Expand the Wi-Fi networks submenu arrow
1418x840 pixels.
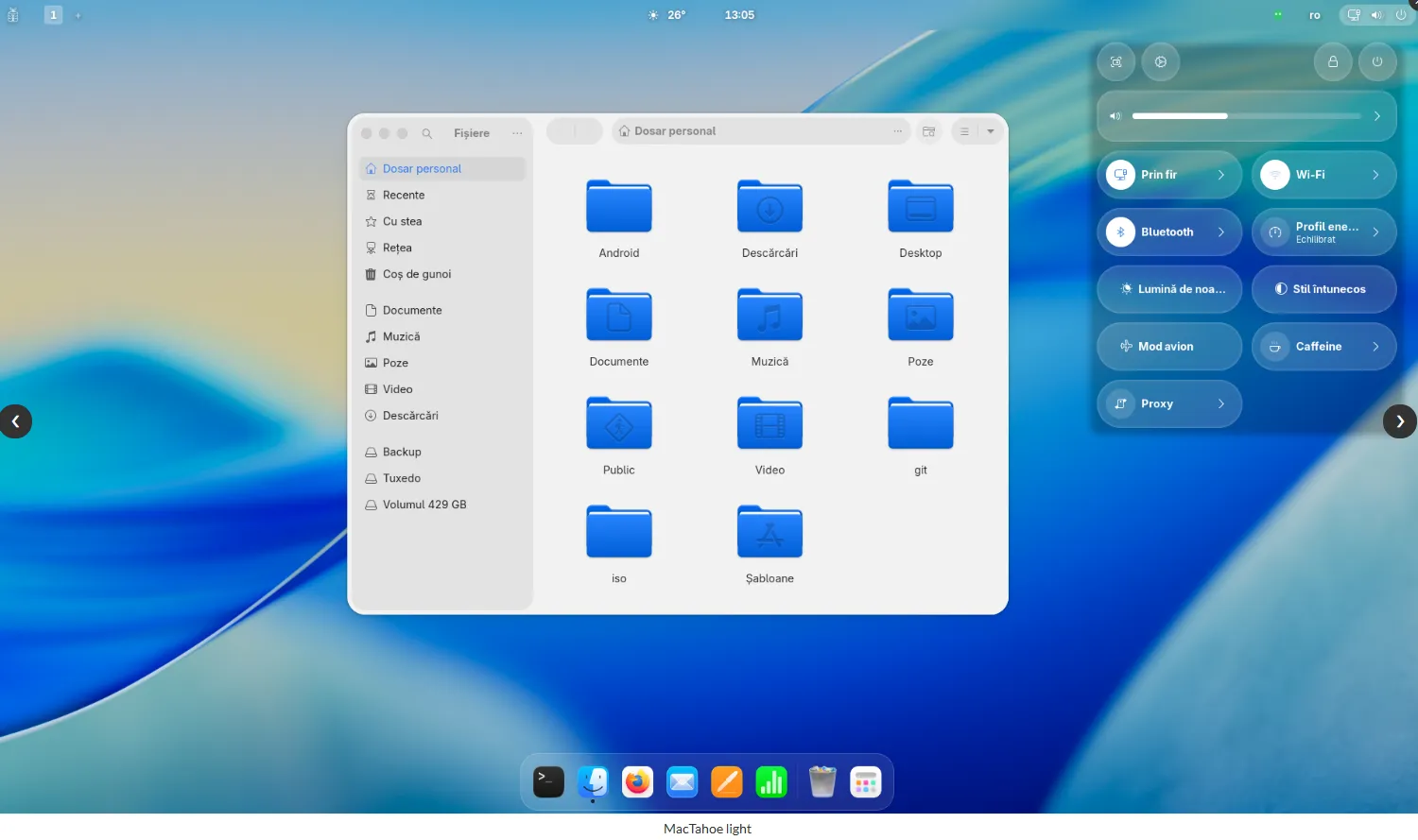[1375, 175]
